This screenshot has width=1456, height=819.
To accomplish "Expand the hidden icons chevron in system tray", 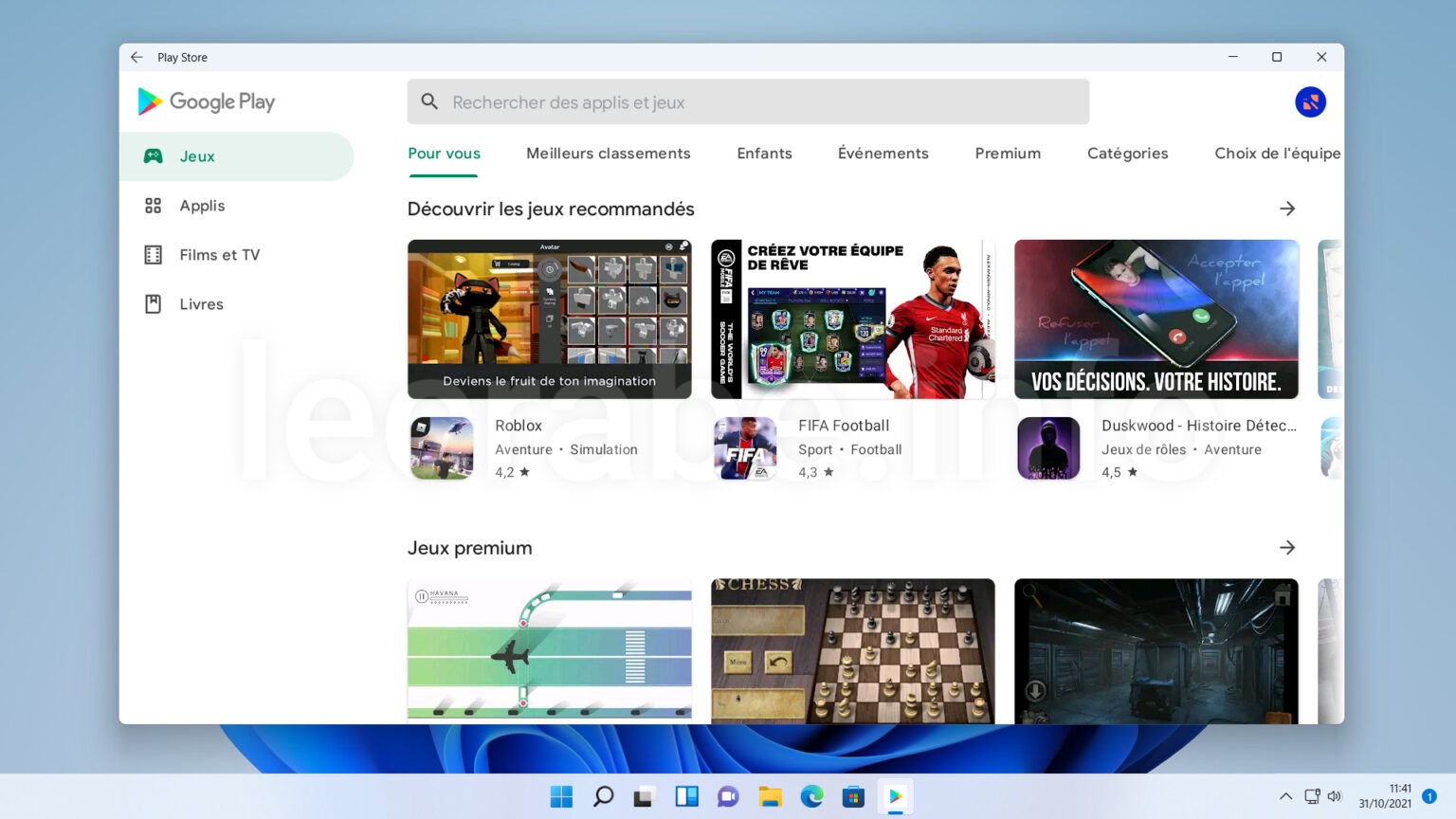I will 1285,796.
